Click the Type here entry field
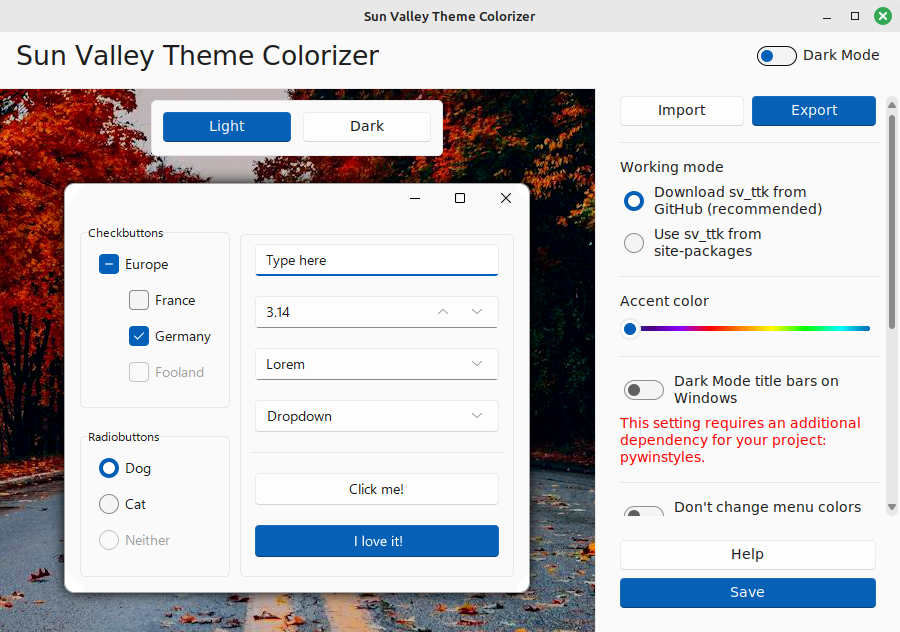 (377, 260)
